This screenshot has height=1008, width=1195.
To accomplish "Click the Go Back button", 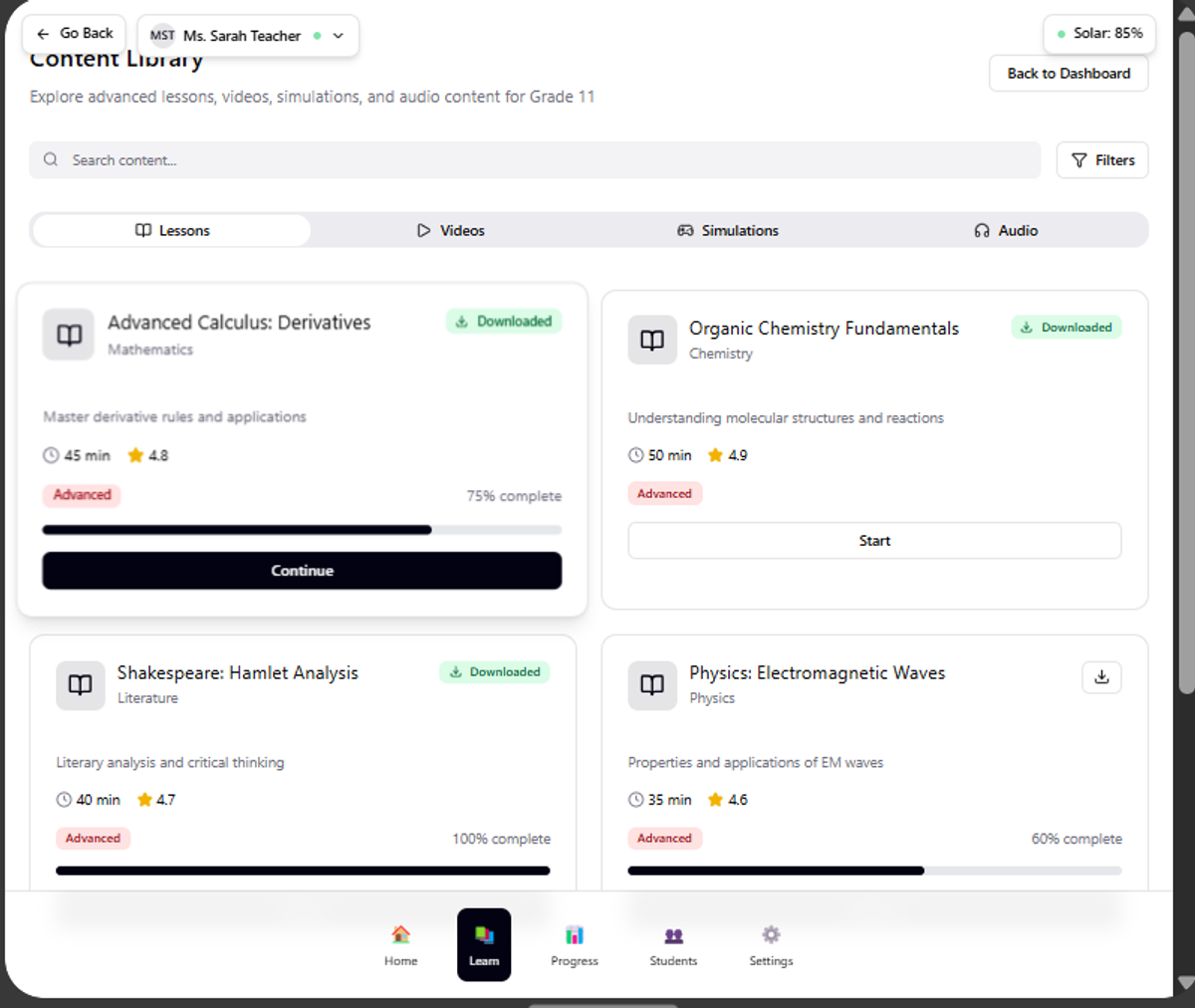I will [75, 34].
